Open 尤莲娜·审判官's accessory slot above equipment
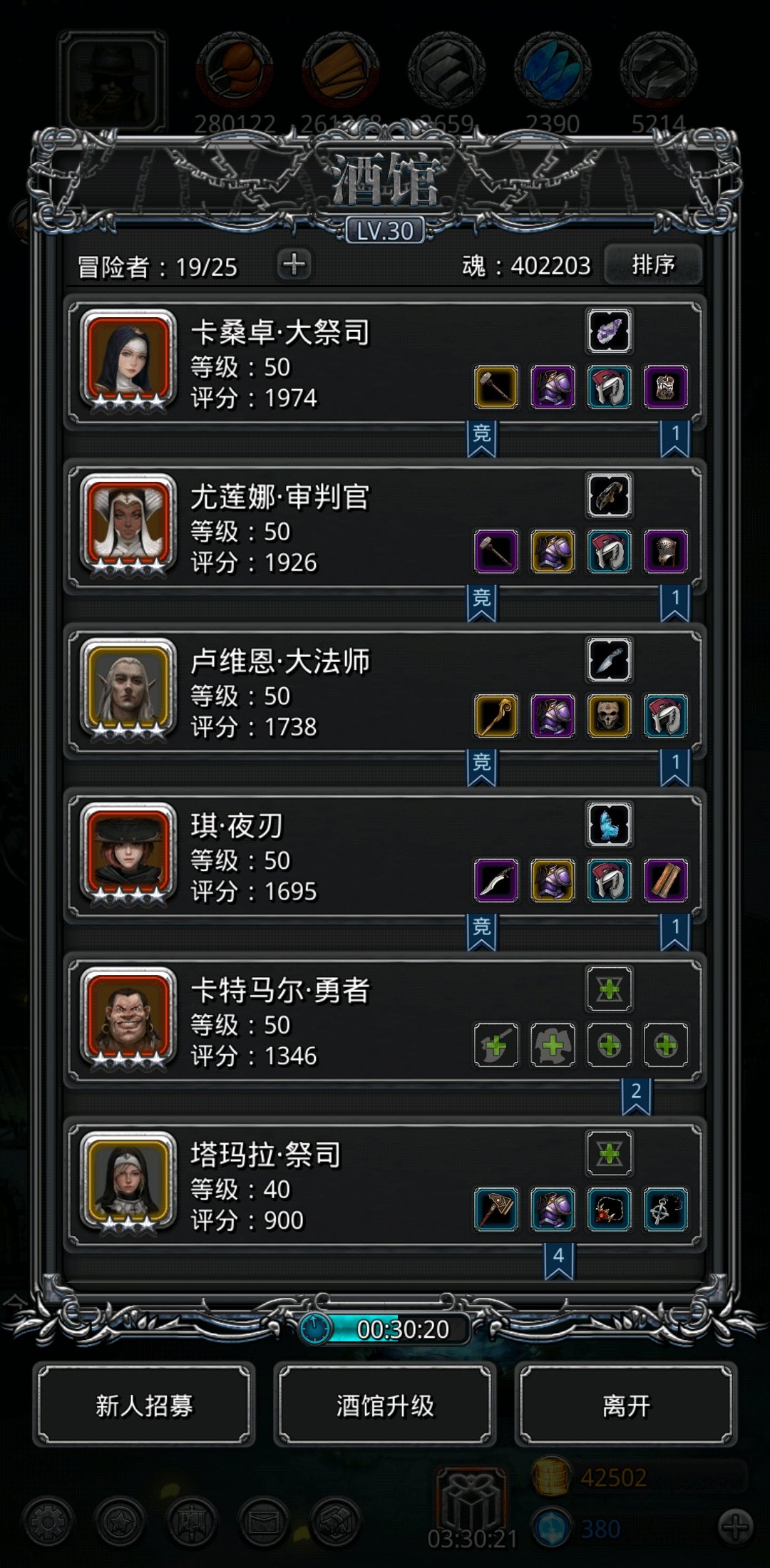 609,495
